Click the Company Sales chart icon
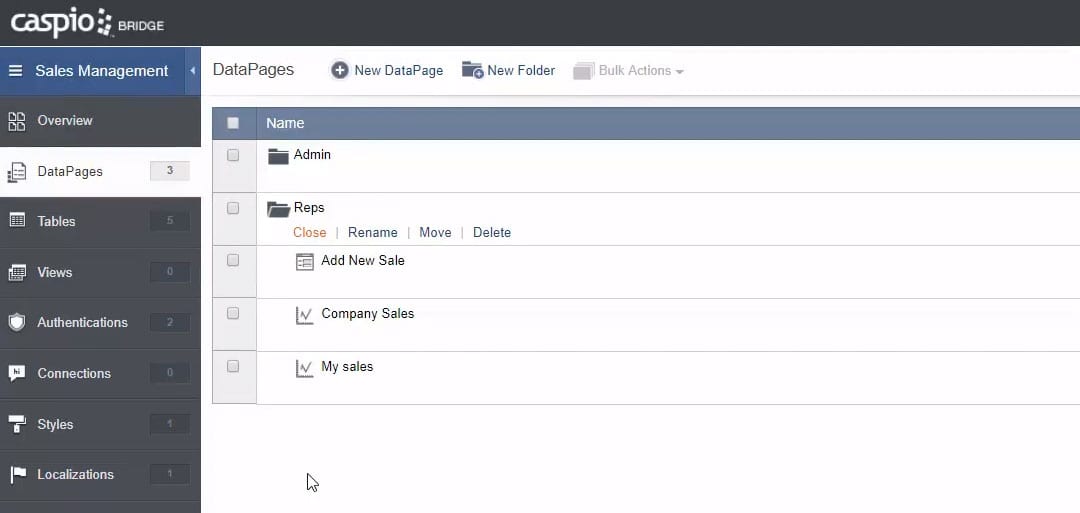The width and height of the screenshot is (1080, 513). pyautogui.click(x=305, y=315)
